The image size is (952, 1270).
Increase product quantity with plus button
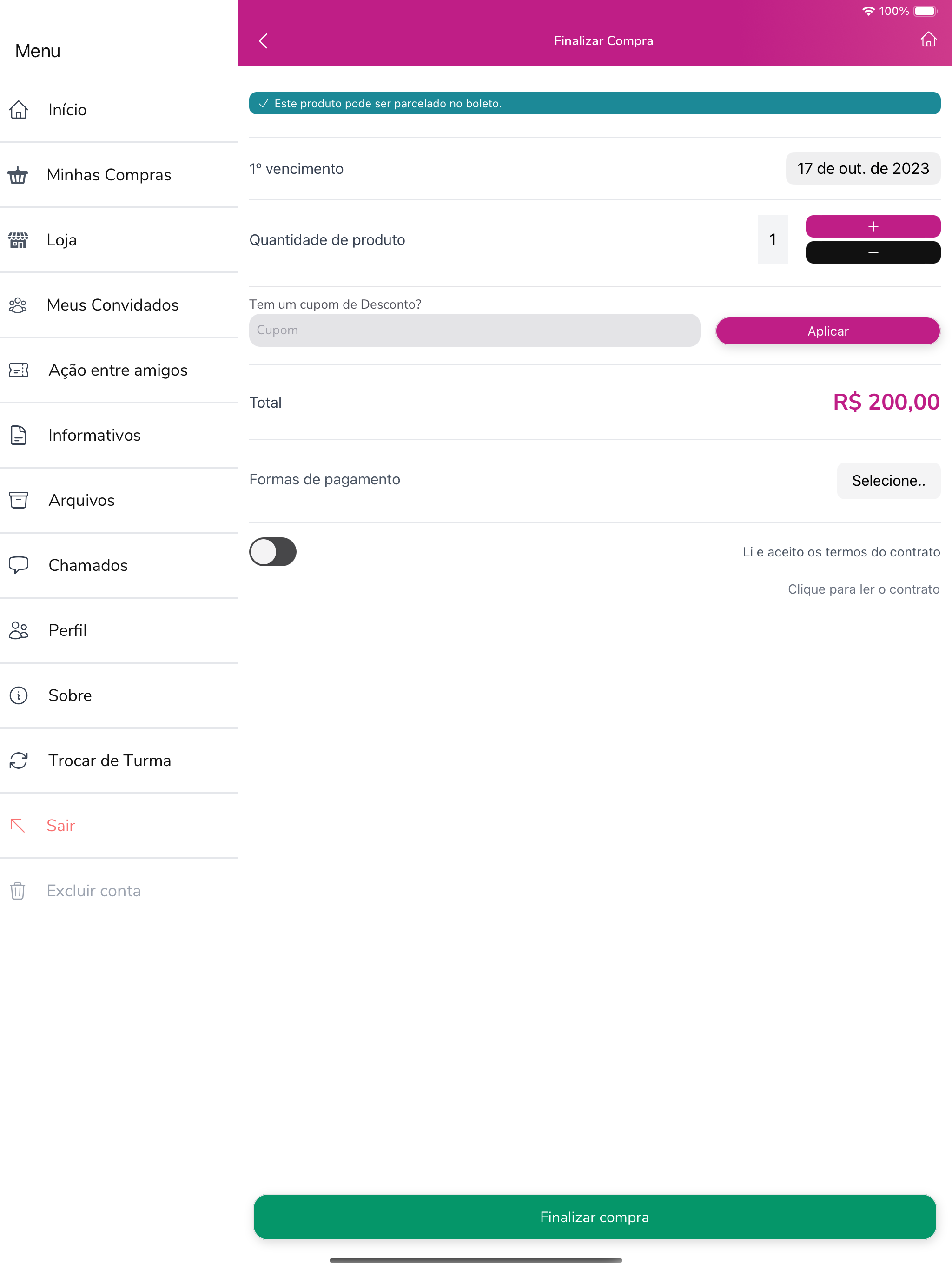point(873,226)
